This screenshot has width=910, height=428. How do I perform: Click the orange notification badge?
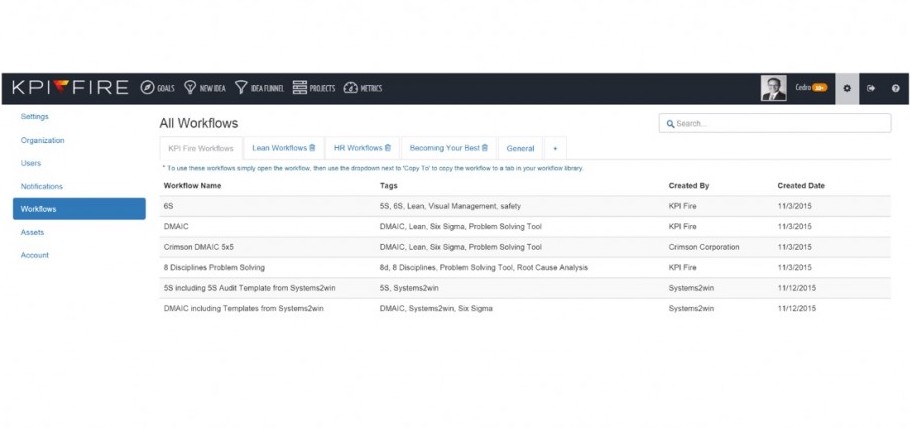pos(819,88)
